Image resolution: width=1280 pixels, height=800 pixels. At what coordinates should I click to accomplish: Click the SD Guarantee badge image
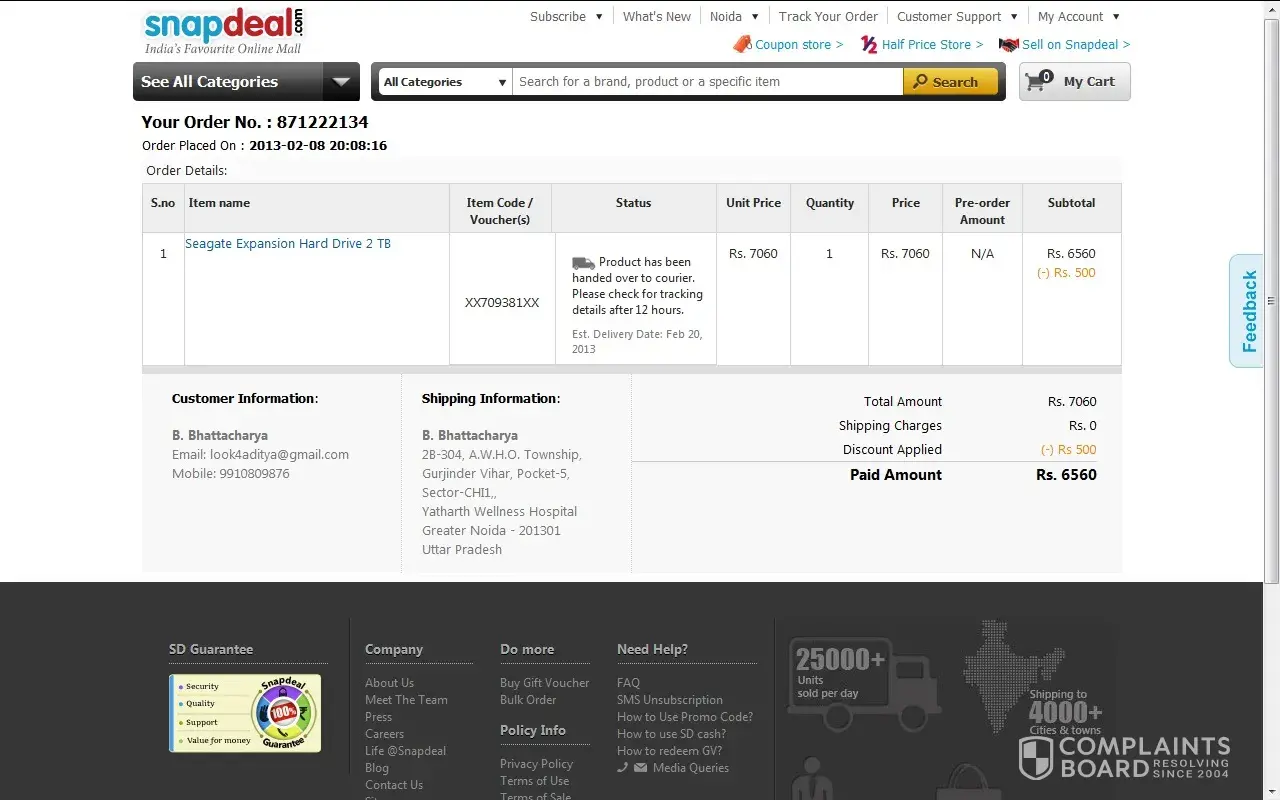[245, 713]
